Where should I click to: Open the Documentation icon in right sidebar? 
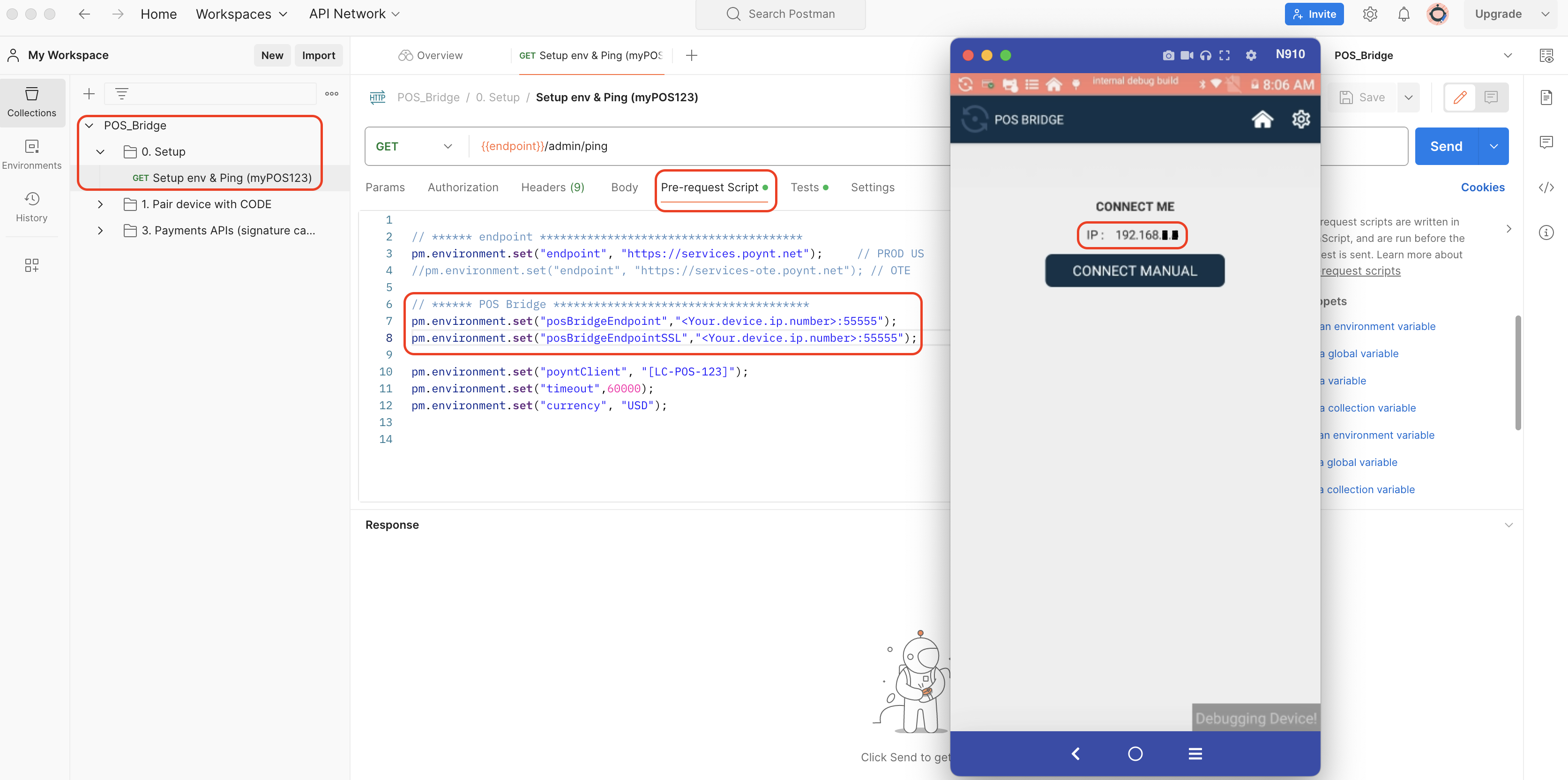pyautogui.click(x=1546, y=97)
